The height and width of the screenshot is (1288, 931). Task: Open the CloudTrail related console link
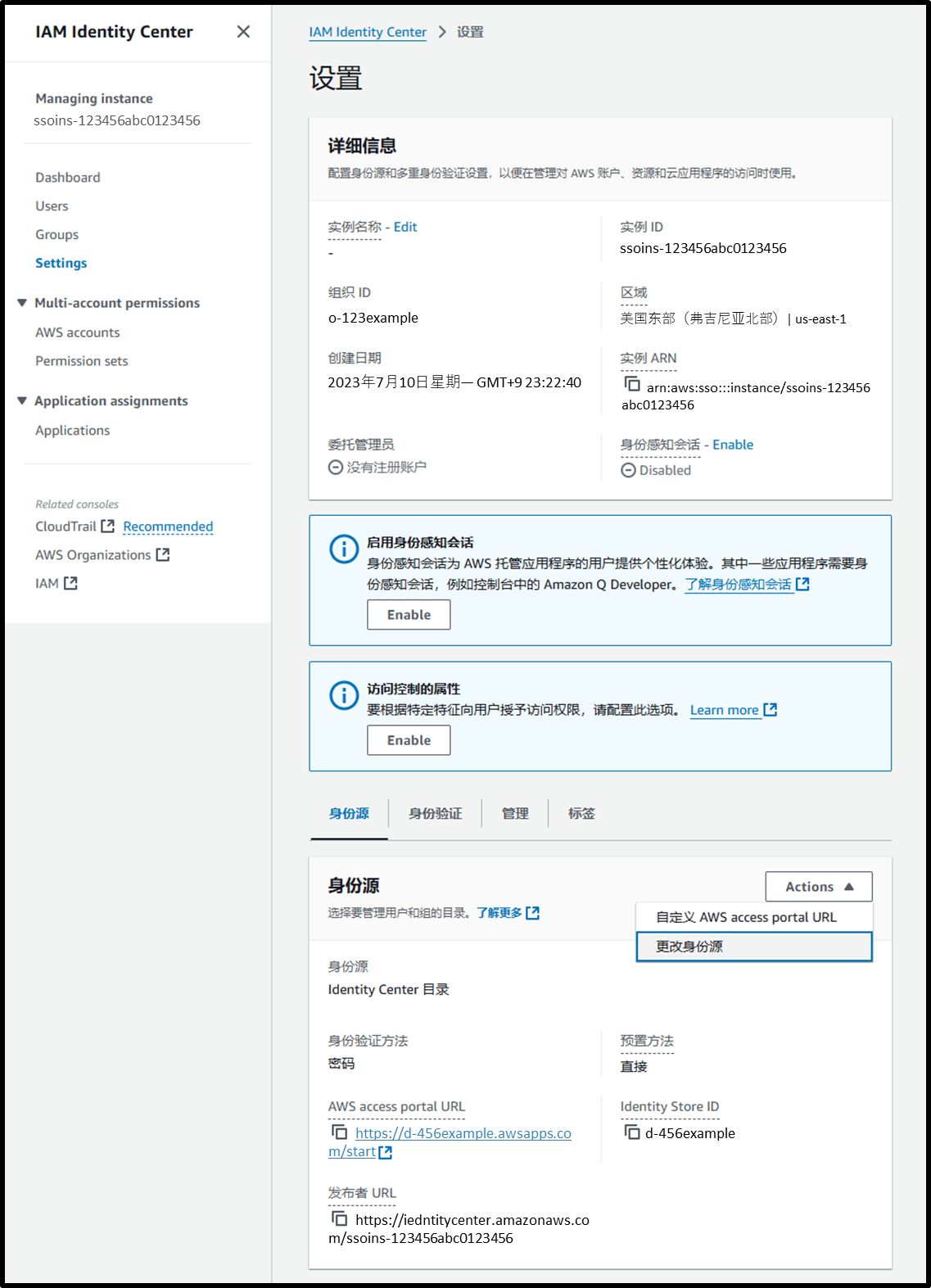pyautogui.click(x=66, y=526)
